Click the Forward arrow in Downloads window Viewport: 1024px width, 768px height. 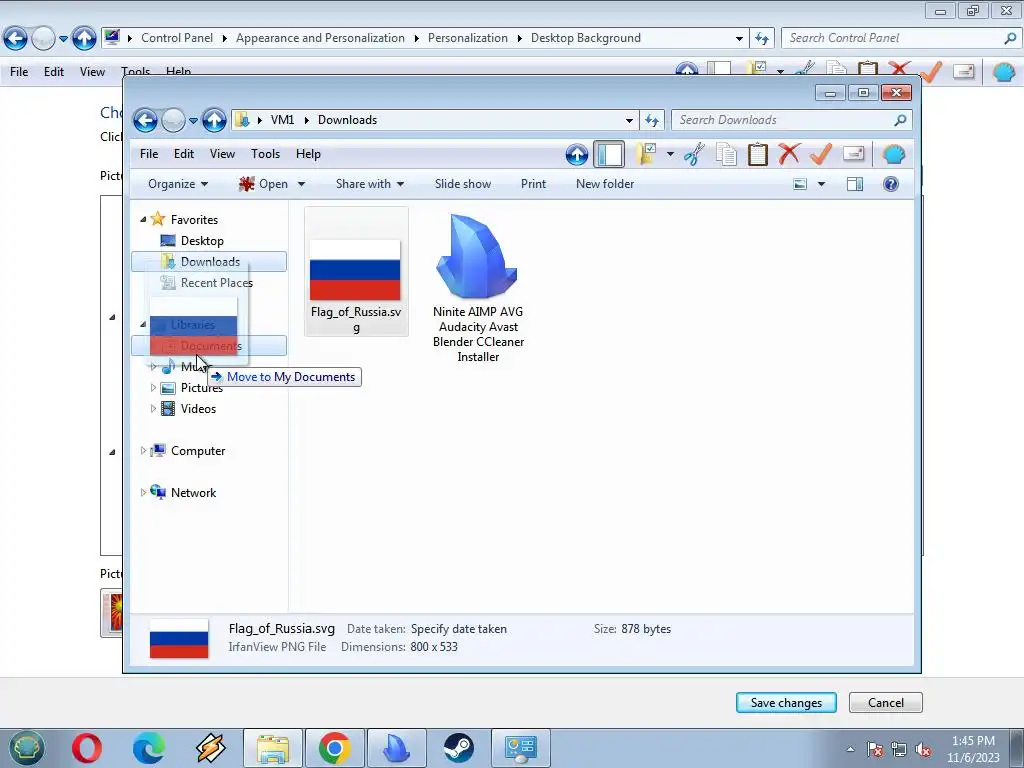173,120
